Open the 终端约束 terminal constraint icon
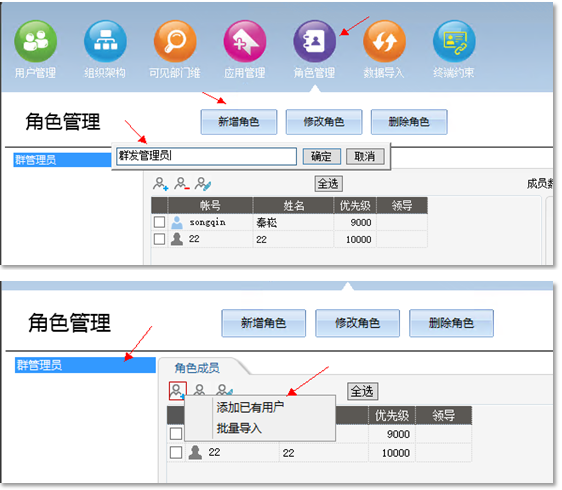562x490 pixels. (x=454, y=41)
